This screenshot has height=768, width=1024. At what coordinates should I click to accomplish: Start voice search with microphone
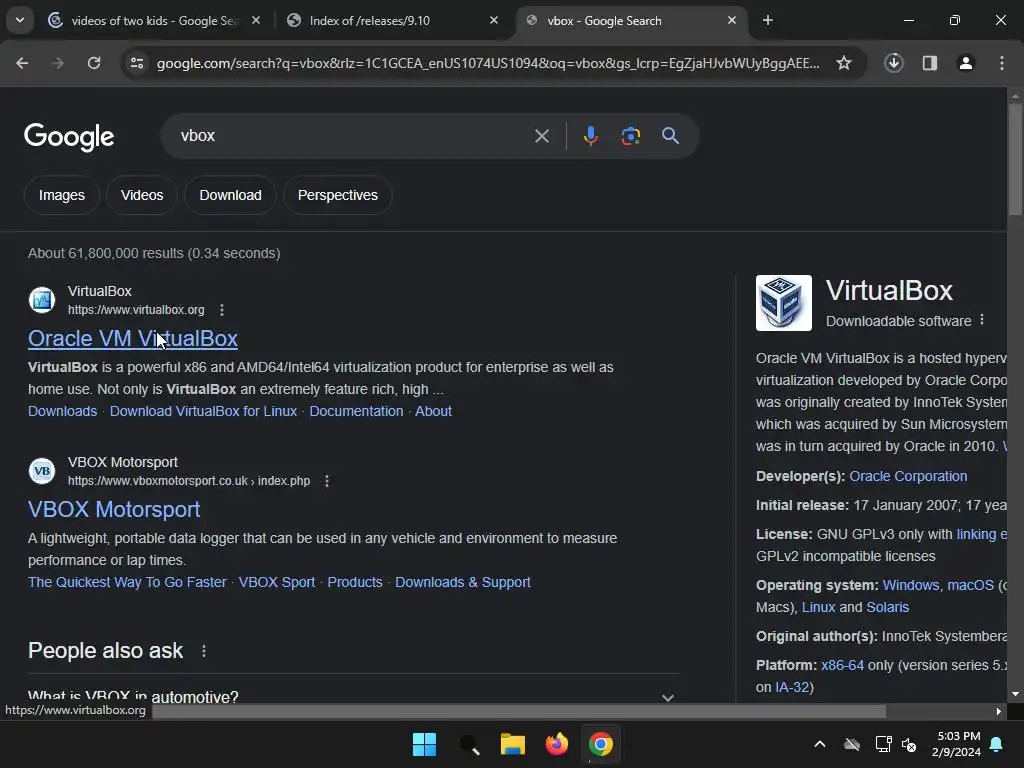[x=590, y=136]
